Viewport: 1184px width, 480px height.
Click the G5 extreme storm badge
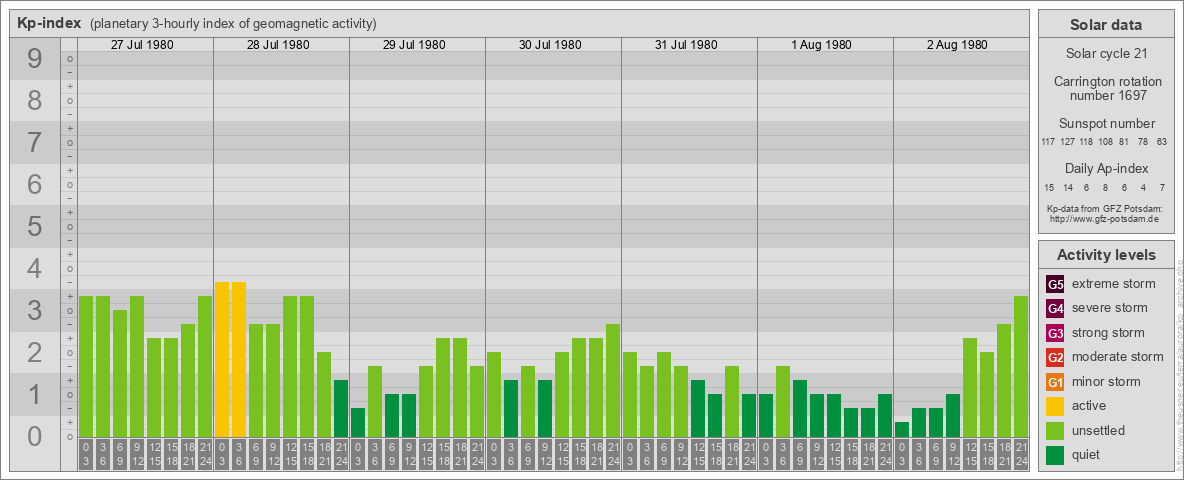(1055, 284)
